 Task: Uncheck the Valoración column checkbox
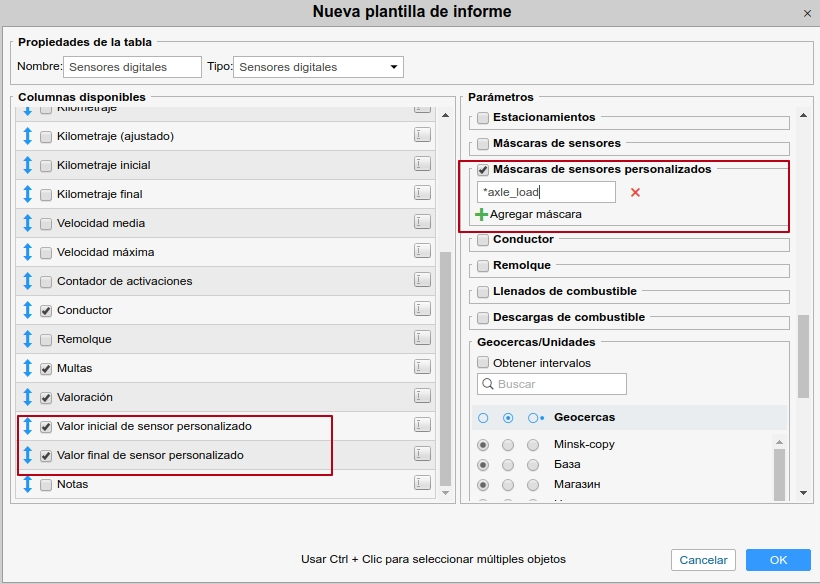(x=46, y=398)
